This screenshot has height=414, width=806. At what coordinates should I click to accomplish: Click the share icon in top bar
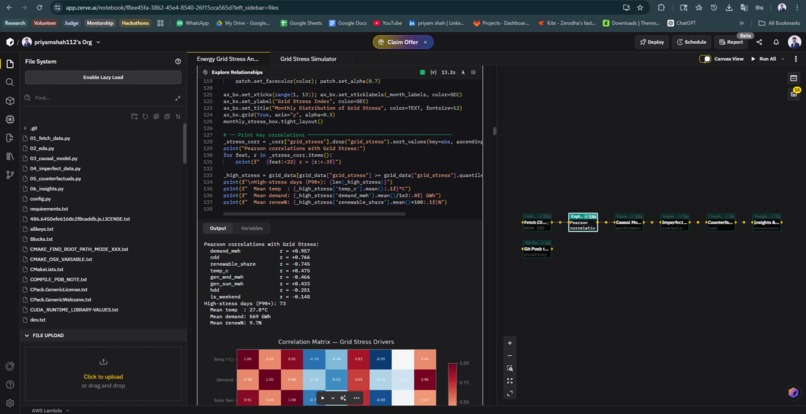(x=759, y=42)
